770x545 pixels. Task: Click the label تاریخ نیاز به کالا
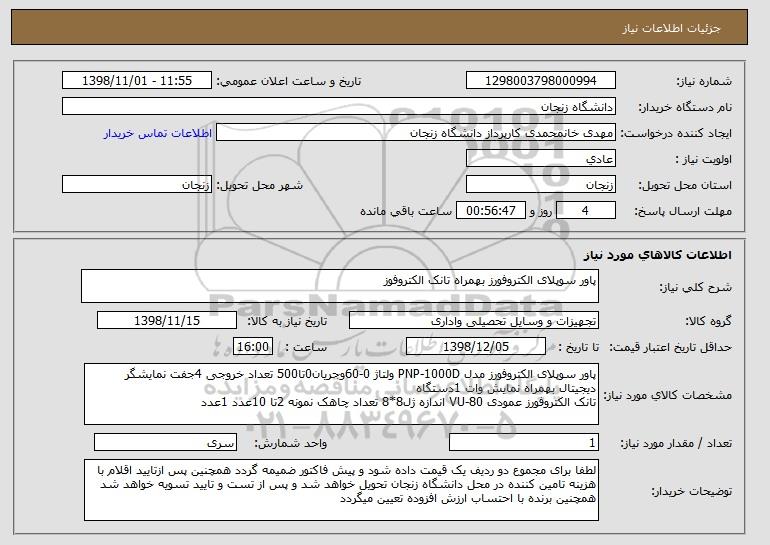[287, 322]
